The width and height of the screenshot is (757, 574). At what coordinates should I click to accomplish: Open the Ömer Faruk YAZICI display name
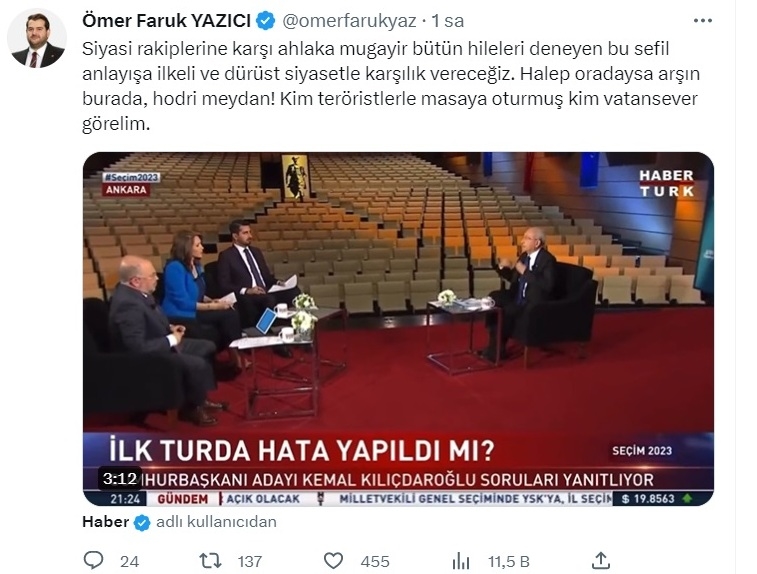click(166, 21)
